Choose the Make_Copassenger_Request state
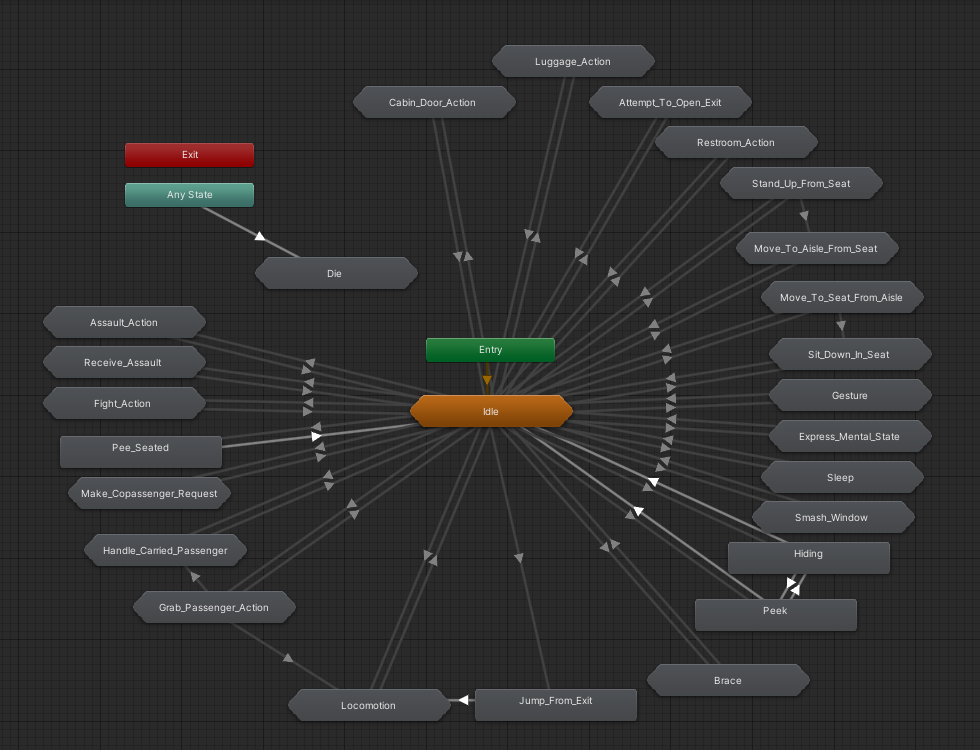This screenshot has height=750, width=980. coord(149,493)
